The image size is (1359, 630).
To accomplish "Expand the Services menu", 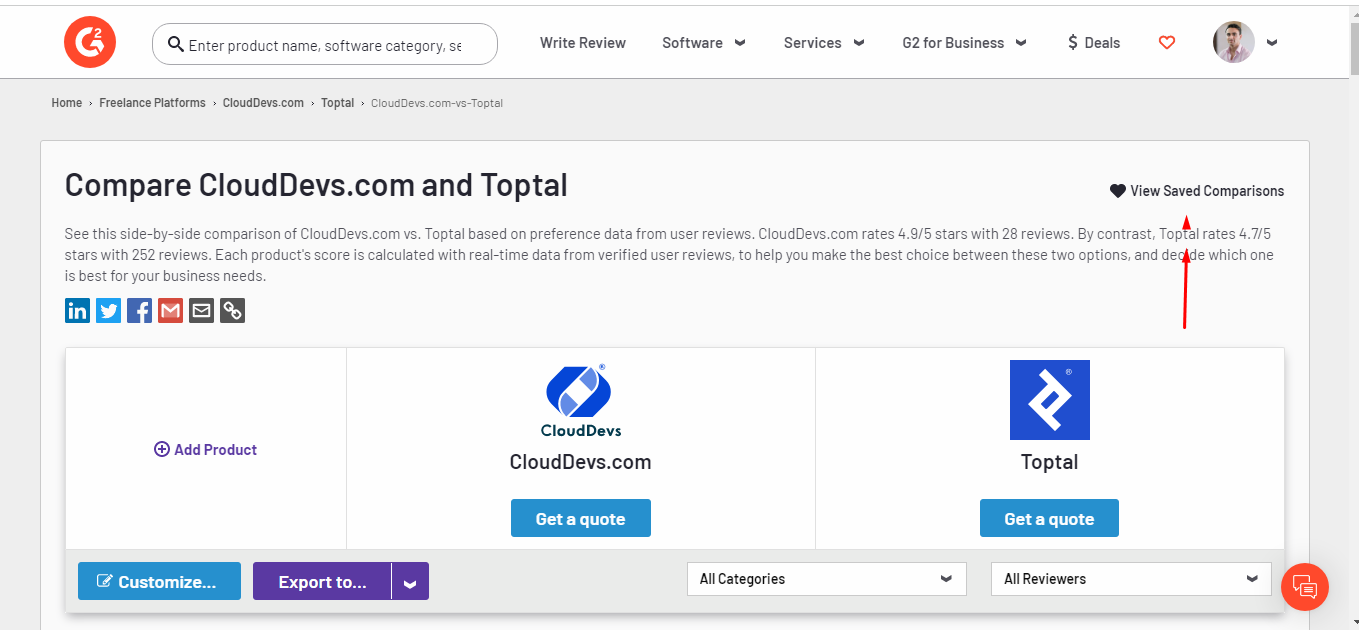I will click(x=825, y=43).
